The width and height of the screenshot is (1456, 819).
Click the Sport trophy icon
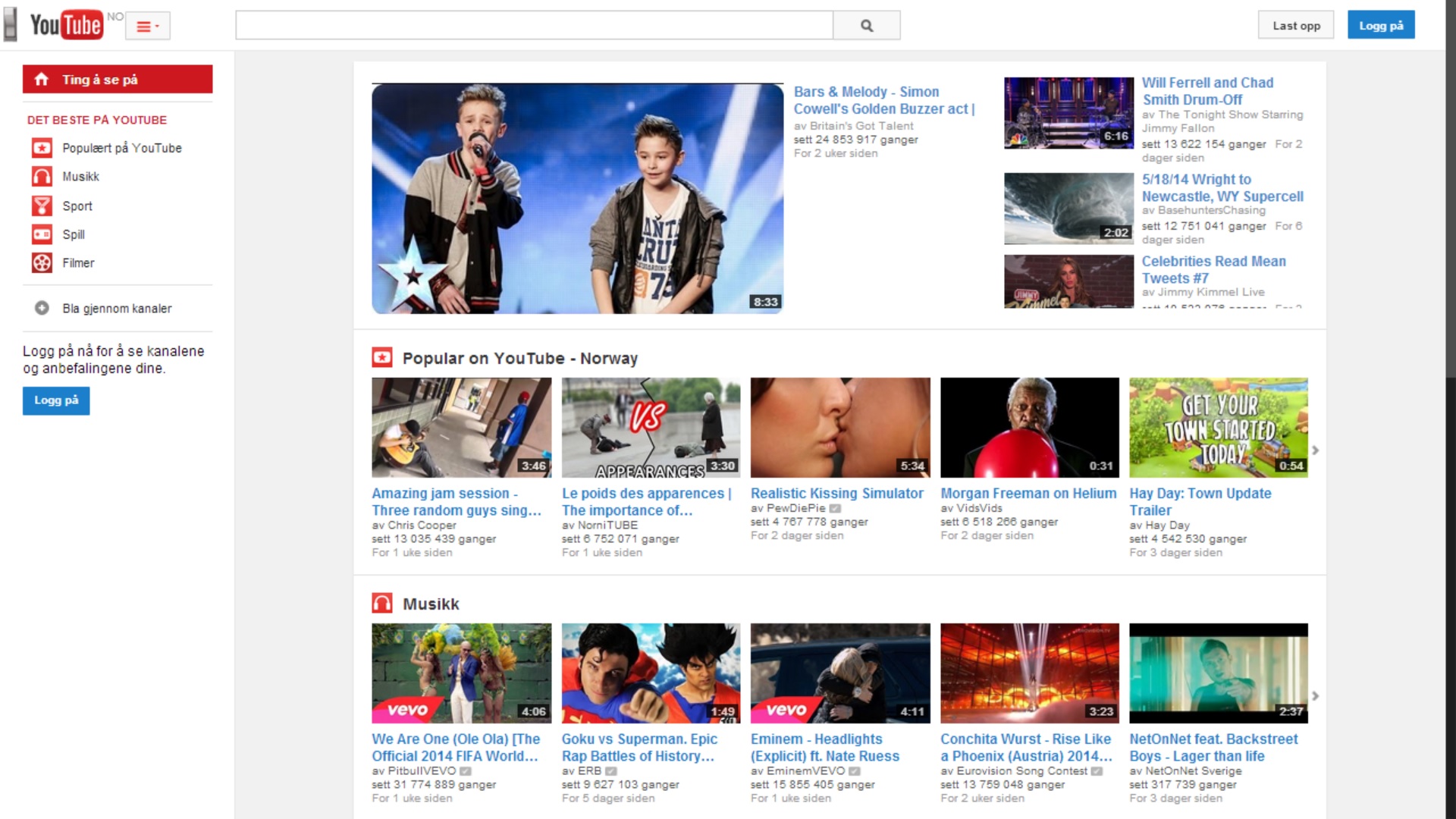point(42,206)
